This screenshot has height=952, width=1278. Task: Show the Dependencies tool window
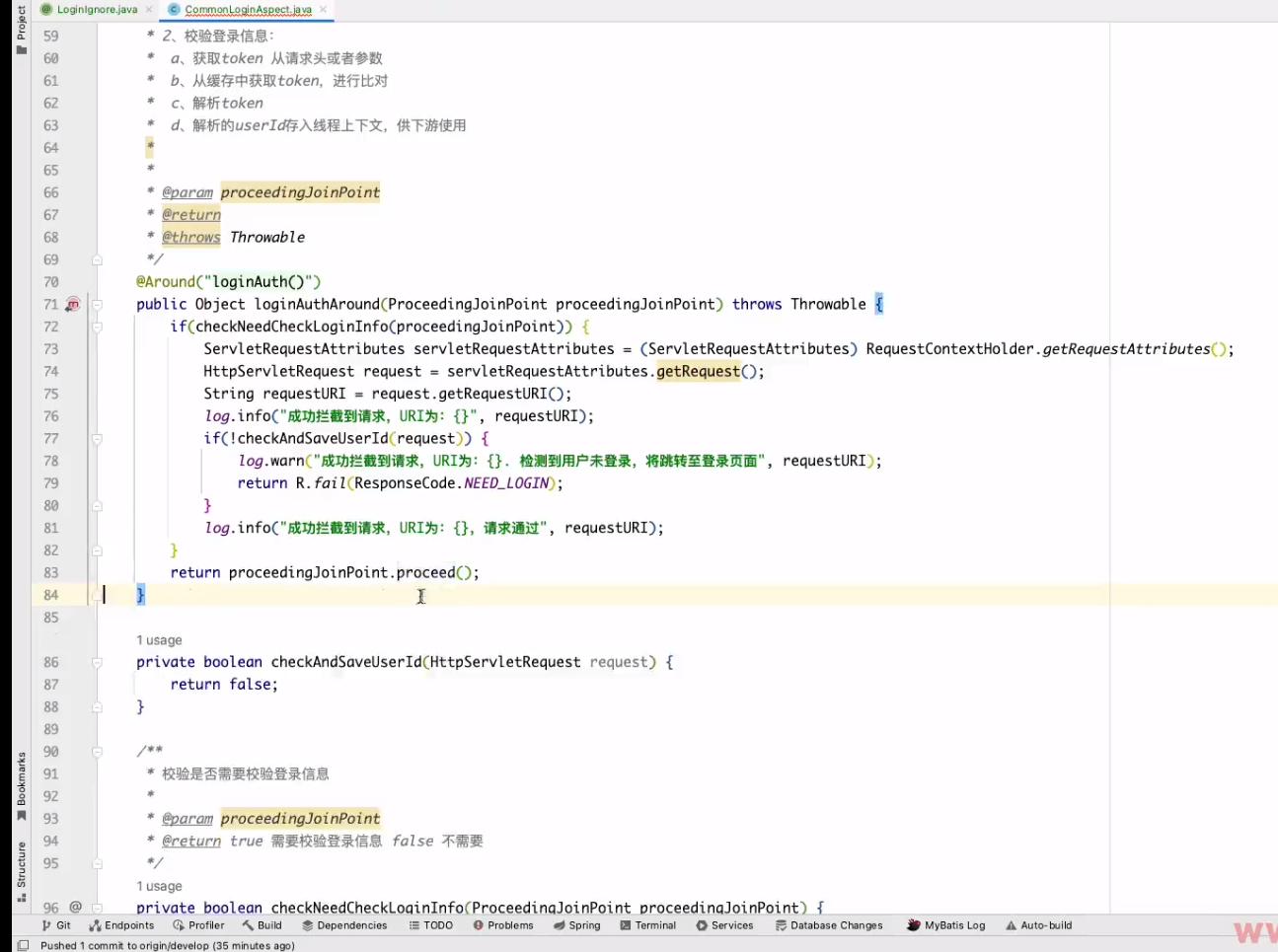[x=344, y=925]
